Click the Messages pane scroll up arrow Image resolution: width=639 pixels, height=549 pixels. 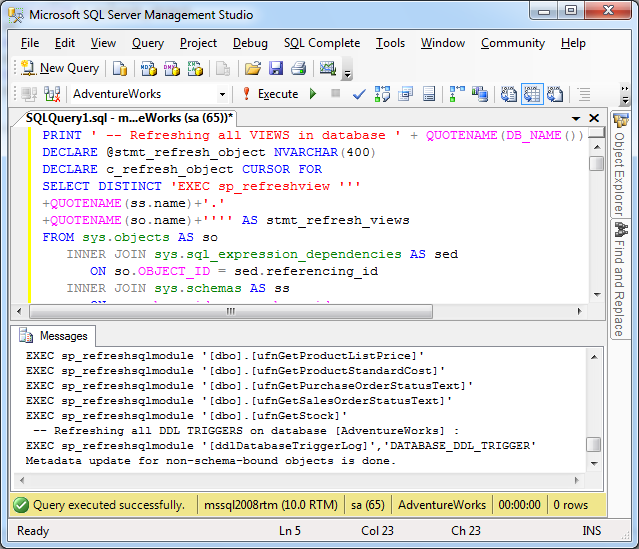coord(594,357)
